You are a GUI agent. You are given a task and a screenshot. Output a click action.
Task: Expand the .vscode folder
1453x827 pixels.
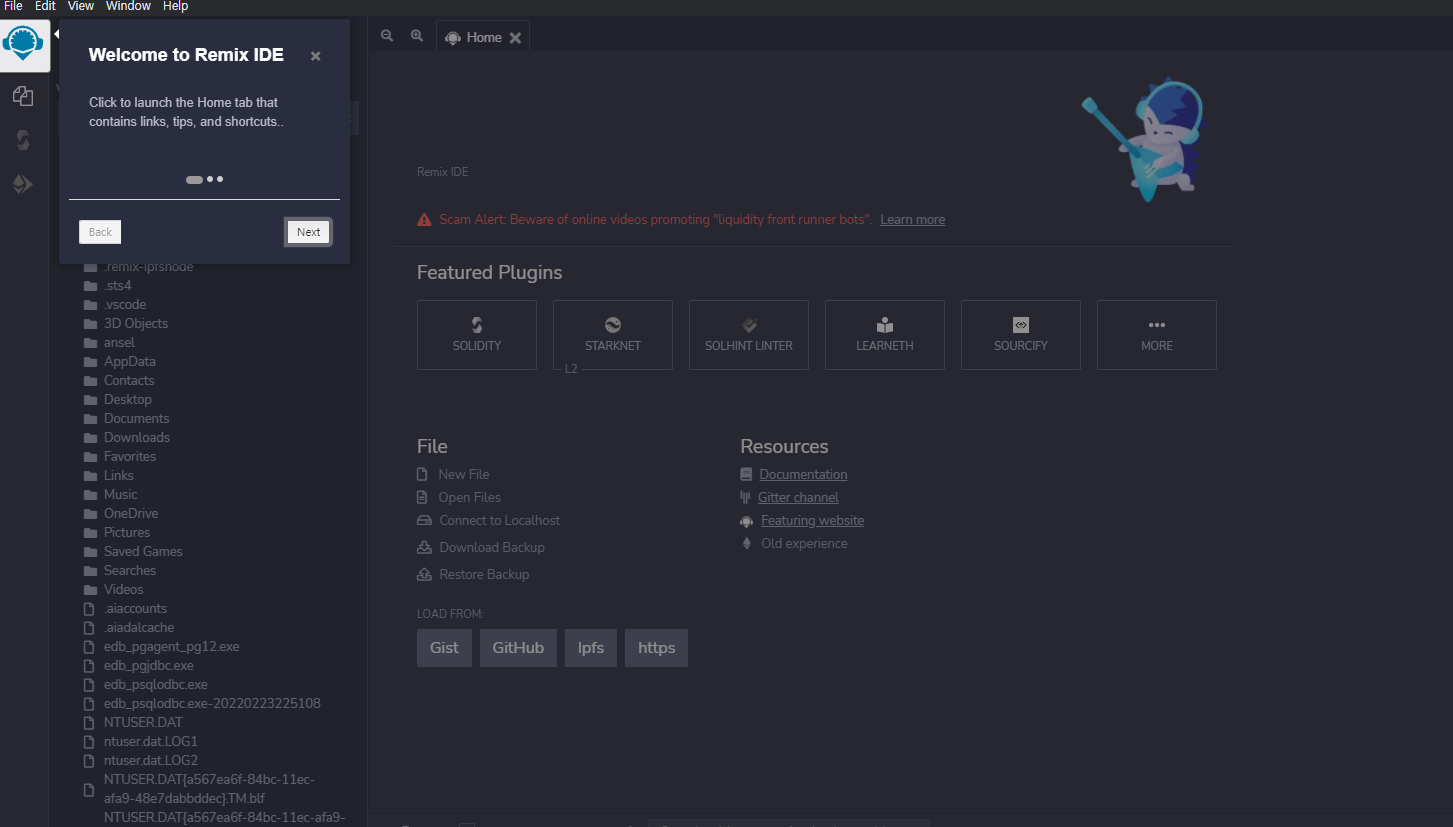coord(124,305)
